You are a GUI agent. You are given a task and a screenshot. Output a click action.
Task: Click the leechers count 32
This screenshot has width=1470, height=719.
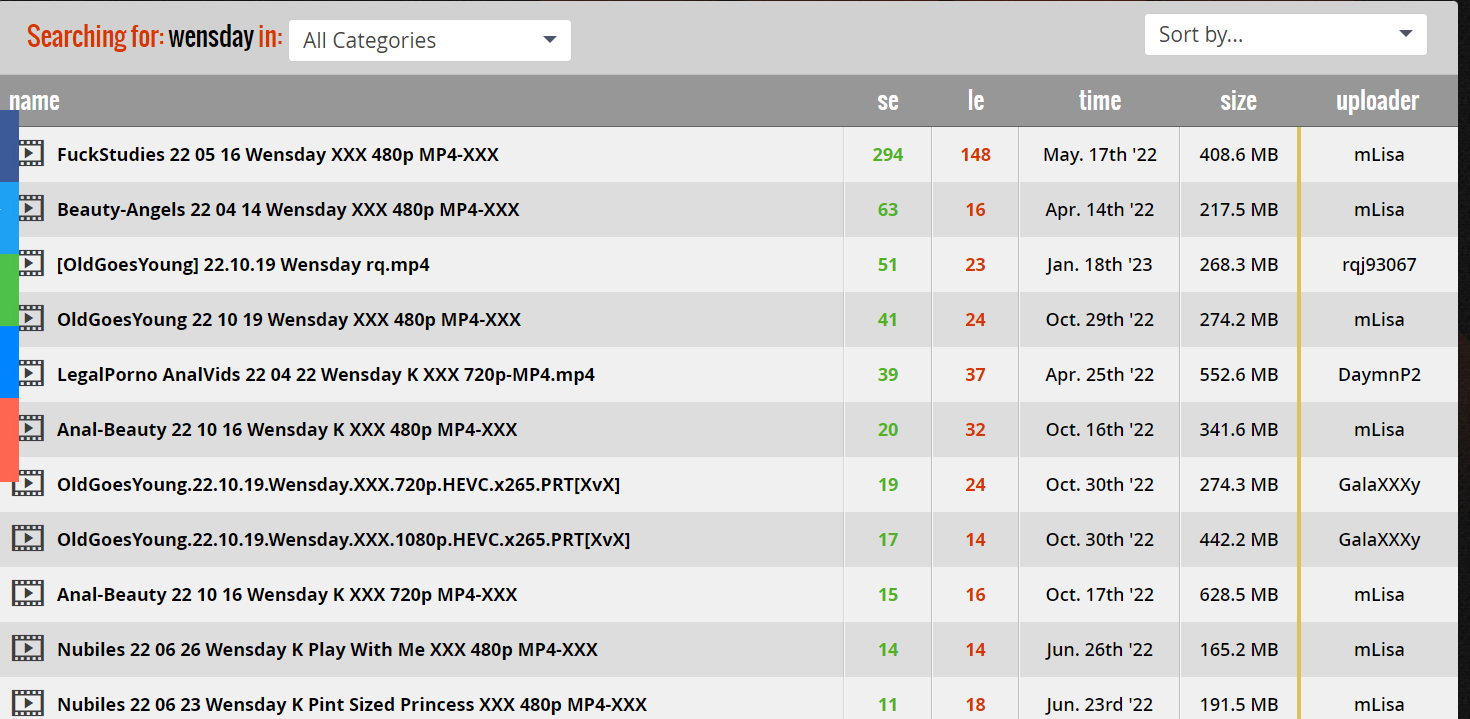[x=976, y=430]
